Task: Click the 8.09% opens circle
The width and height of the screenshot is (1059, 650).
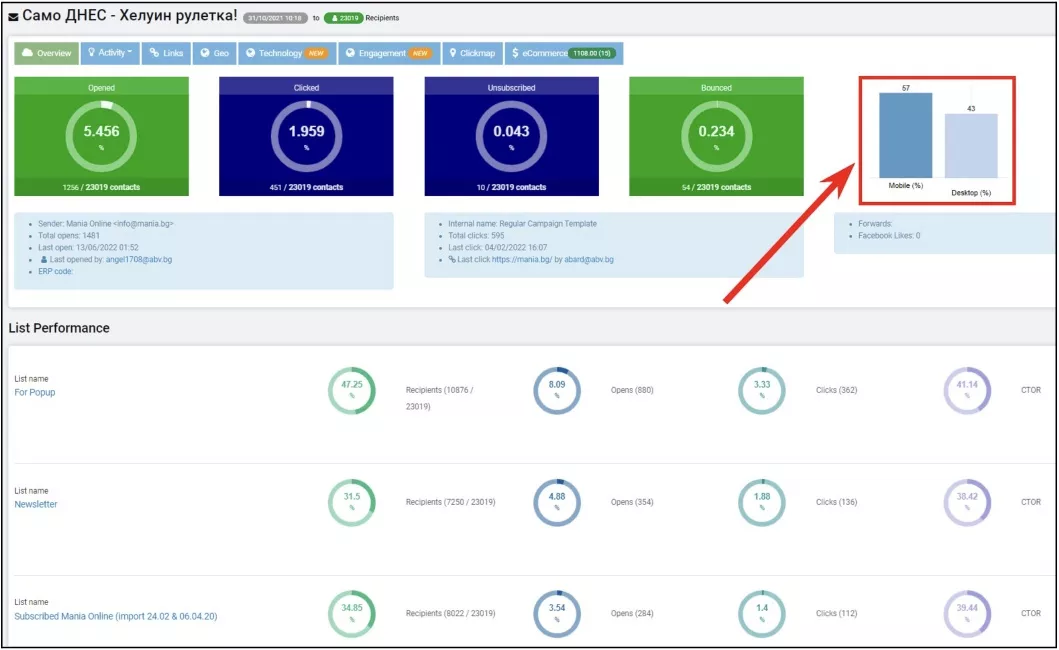Action: [557, 391]
